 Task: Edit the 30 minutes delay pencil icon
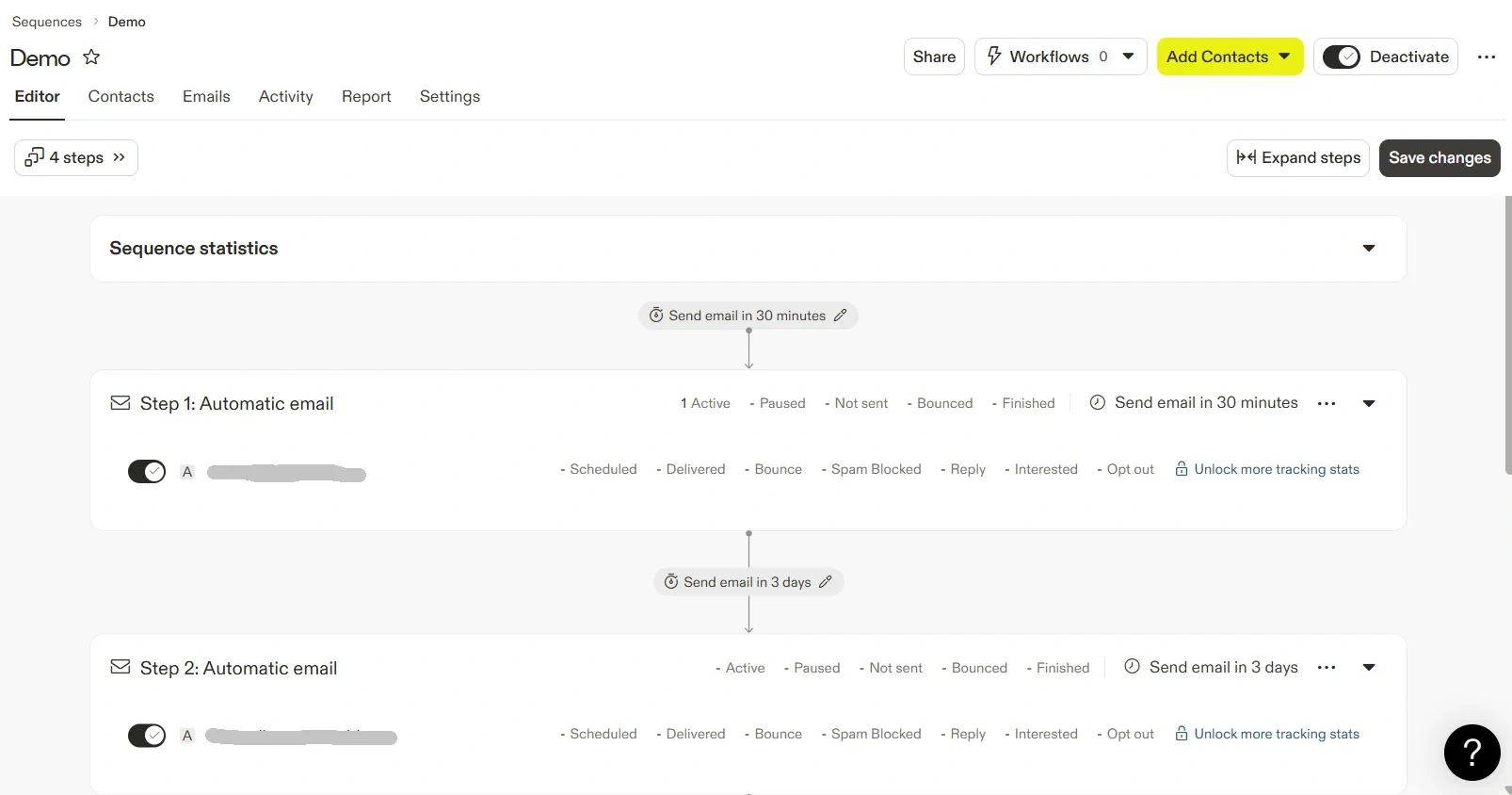pyautogui.click(x=840, y=316)
